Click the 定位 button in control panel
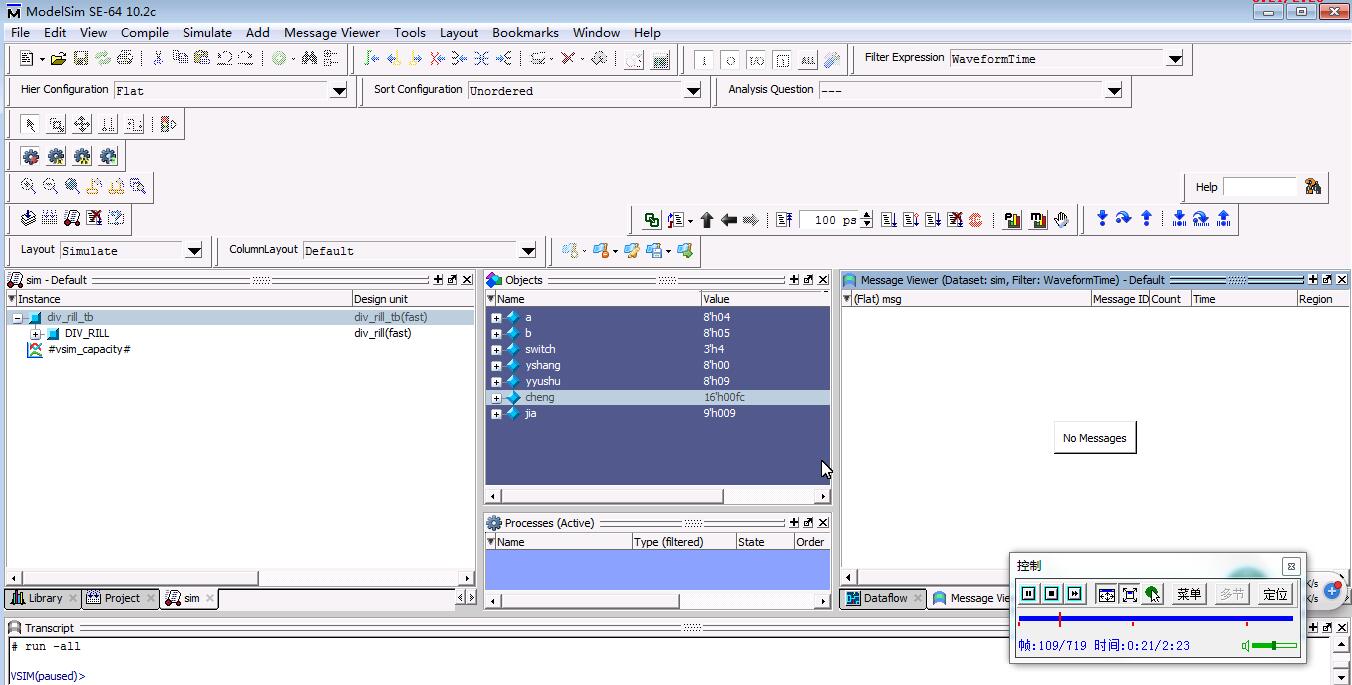Screen dimensions: 1352x685 pos(1275,594)
